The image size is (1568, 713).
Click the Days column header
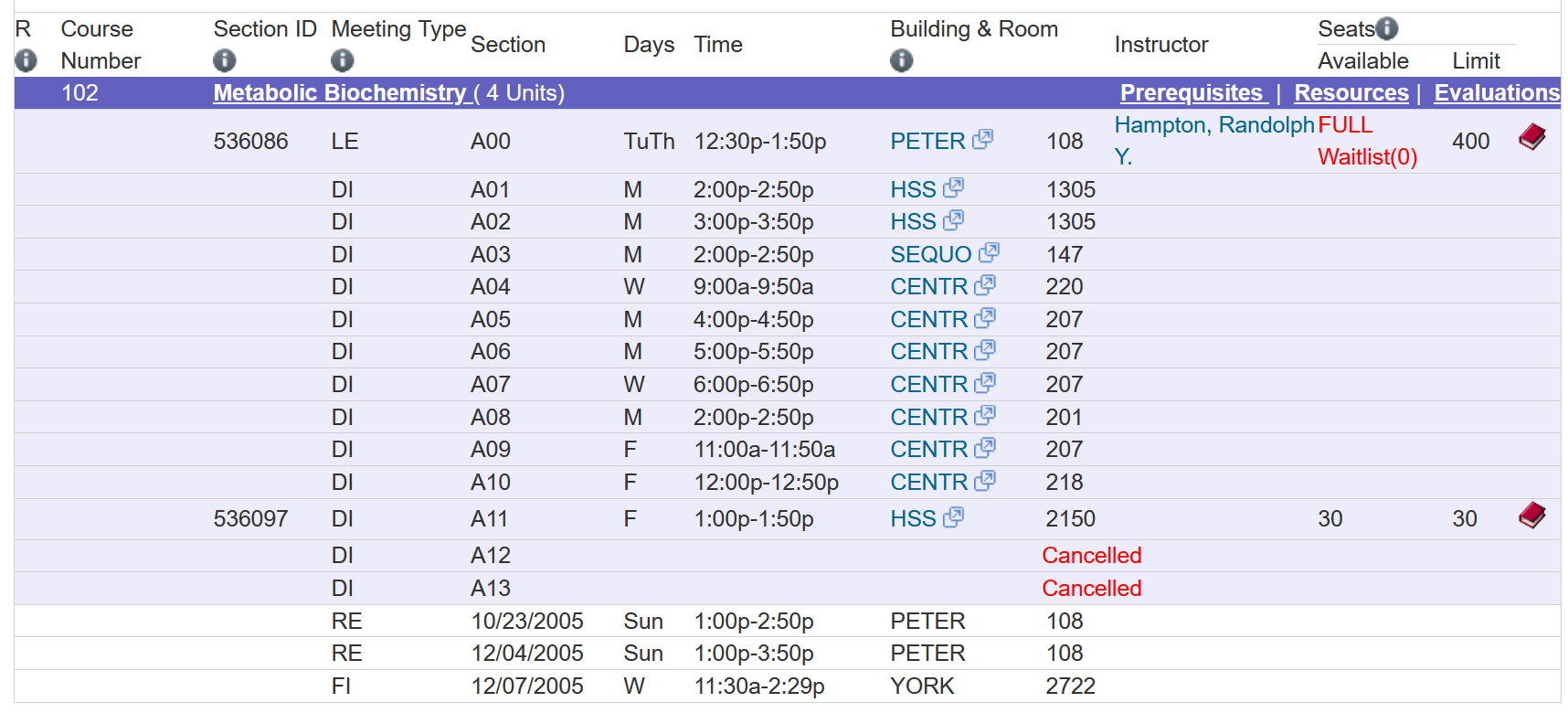649,45
